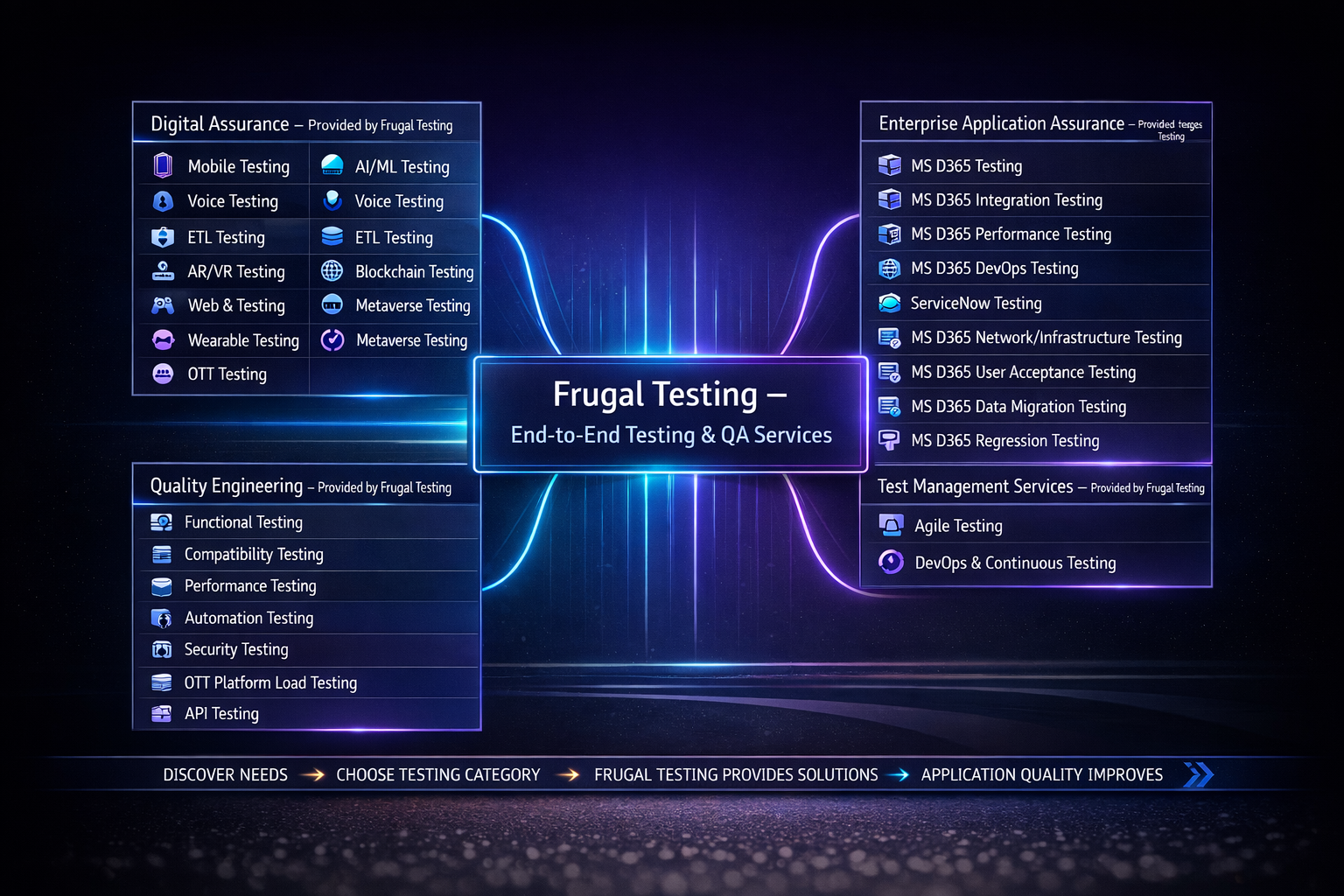
Task: Click the CHOOSE TESTING CATEGORY step
Action: [x=438, y=774]
